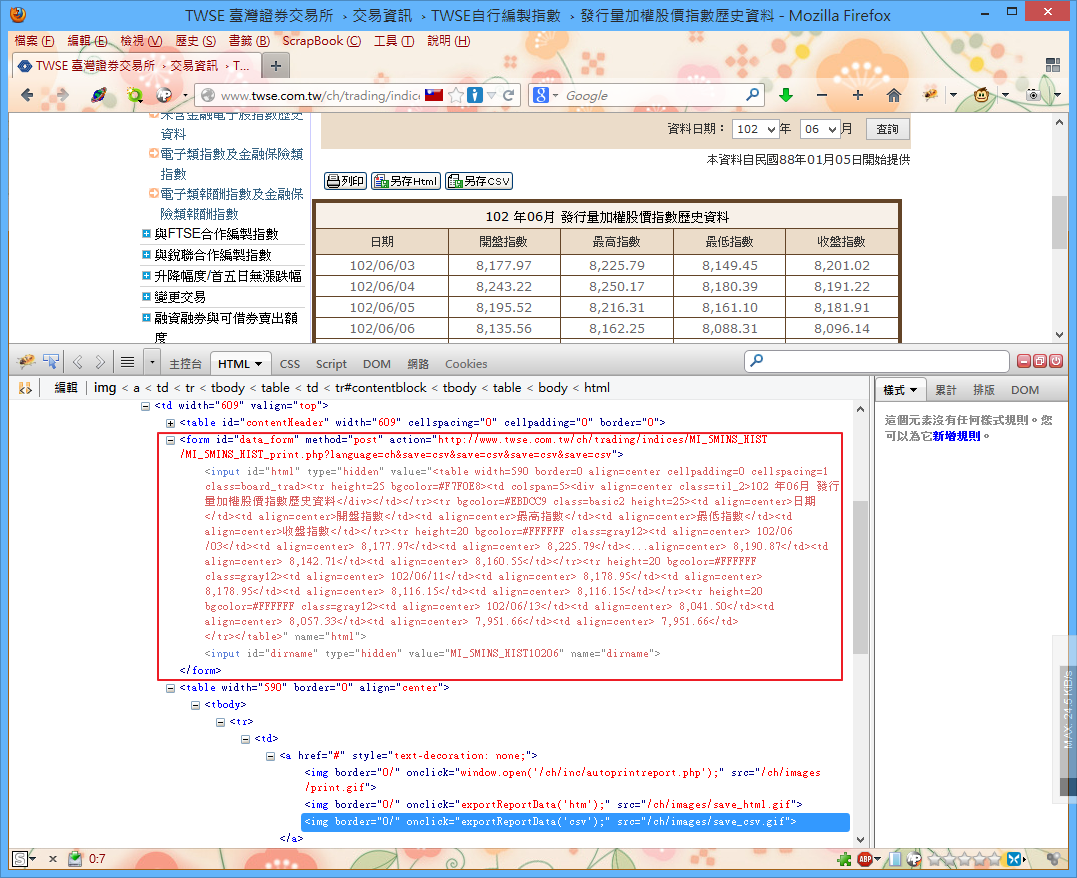The image size is (1077, 878).
Task: Collapse the data_form form node
Action: (x=170, y=440)
